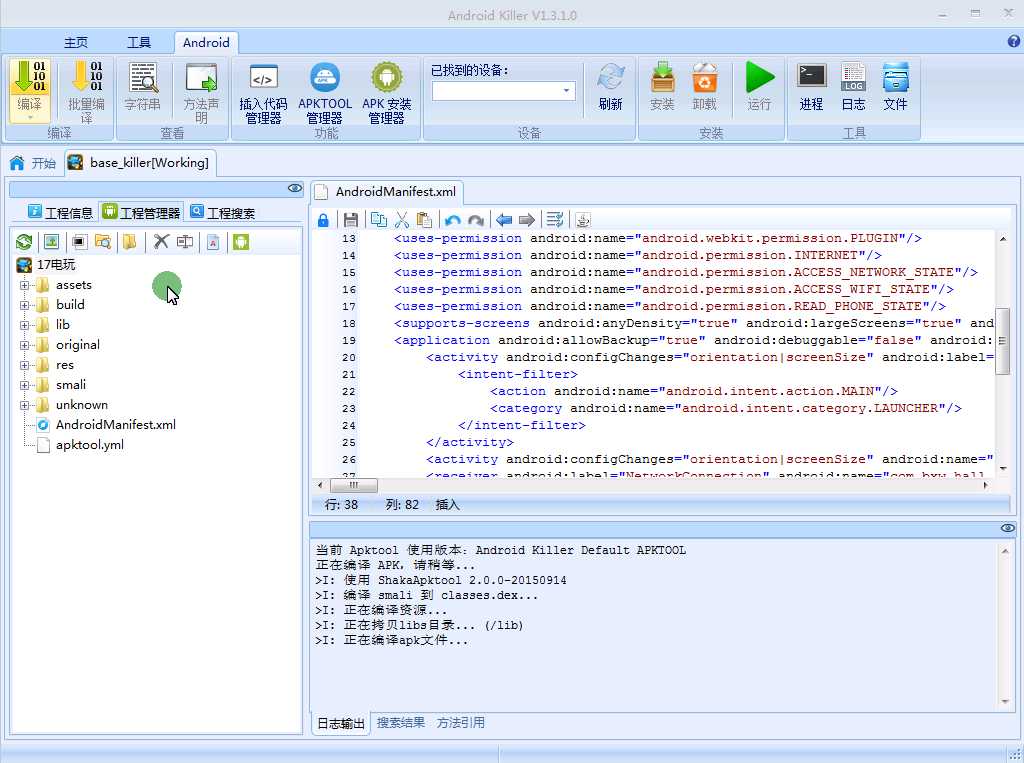Click the paste clipboard icon
The height and width of the screenshot is (763, 1024).
424,220
